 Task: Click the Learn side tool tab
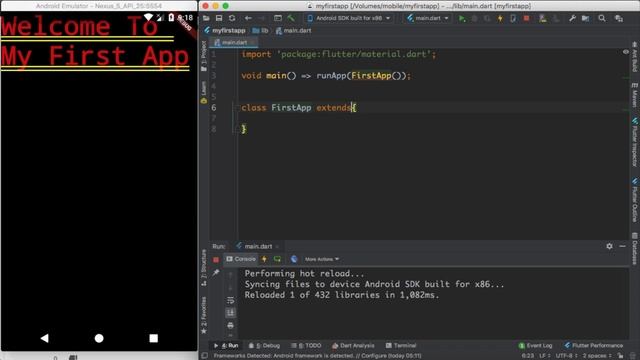coord(204,92)
